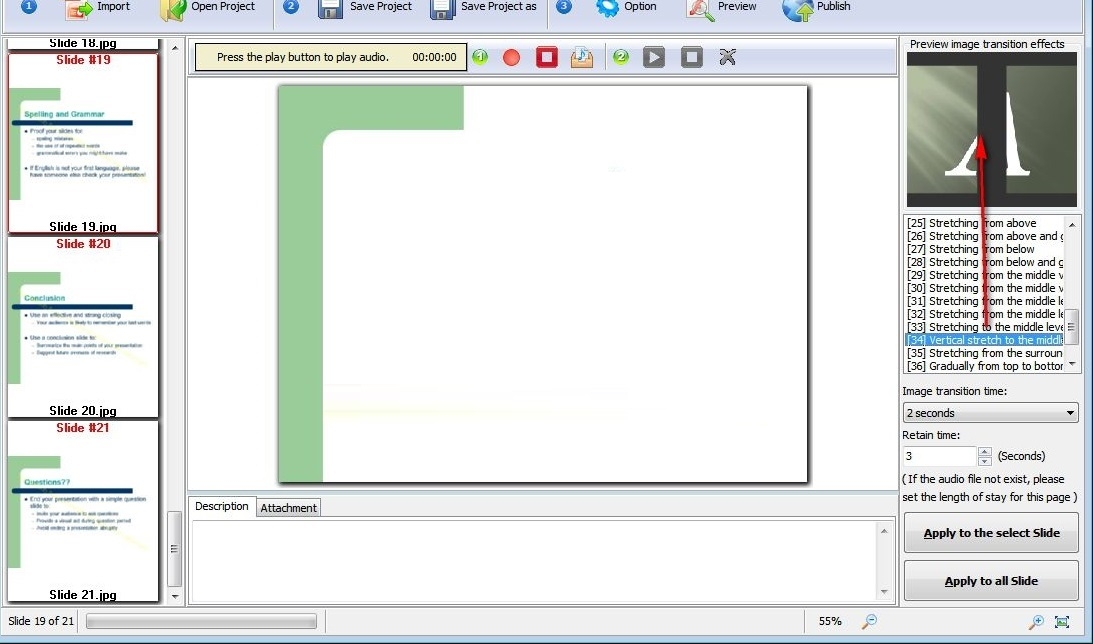Play audio with gray play button
Screen dimensions: 1093x644
(x=653, y=57)
